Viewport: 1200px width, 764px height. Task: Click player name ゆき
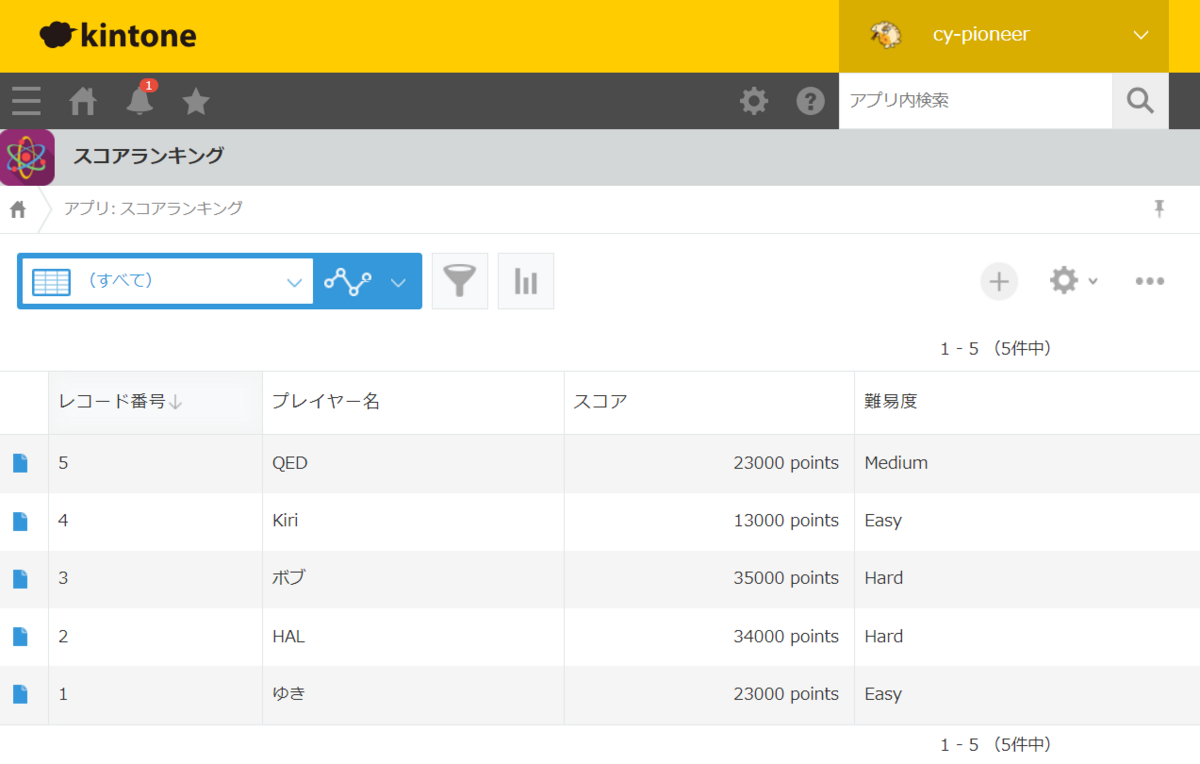pyautogui.click(x=289, y=694)
